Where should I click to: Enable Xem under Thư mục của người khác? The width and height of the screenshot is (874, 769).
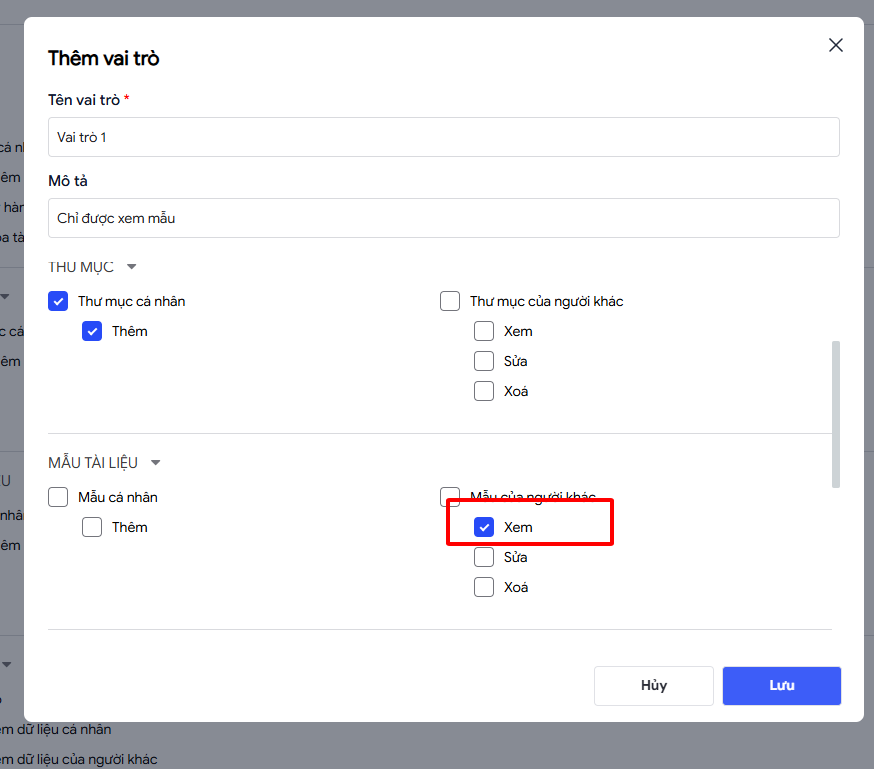(484, 331)
